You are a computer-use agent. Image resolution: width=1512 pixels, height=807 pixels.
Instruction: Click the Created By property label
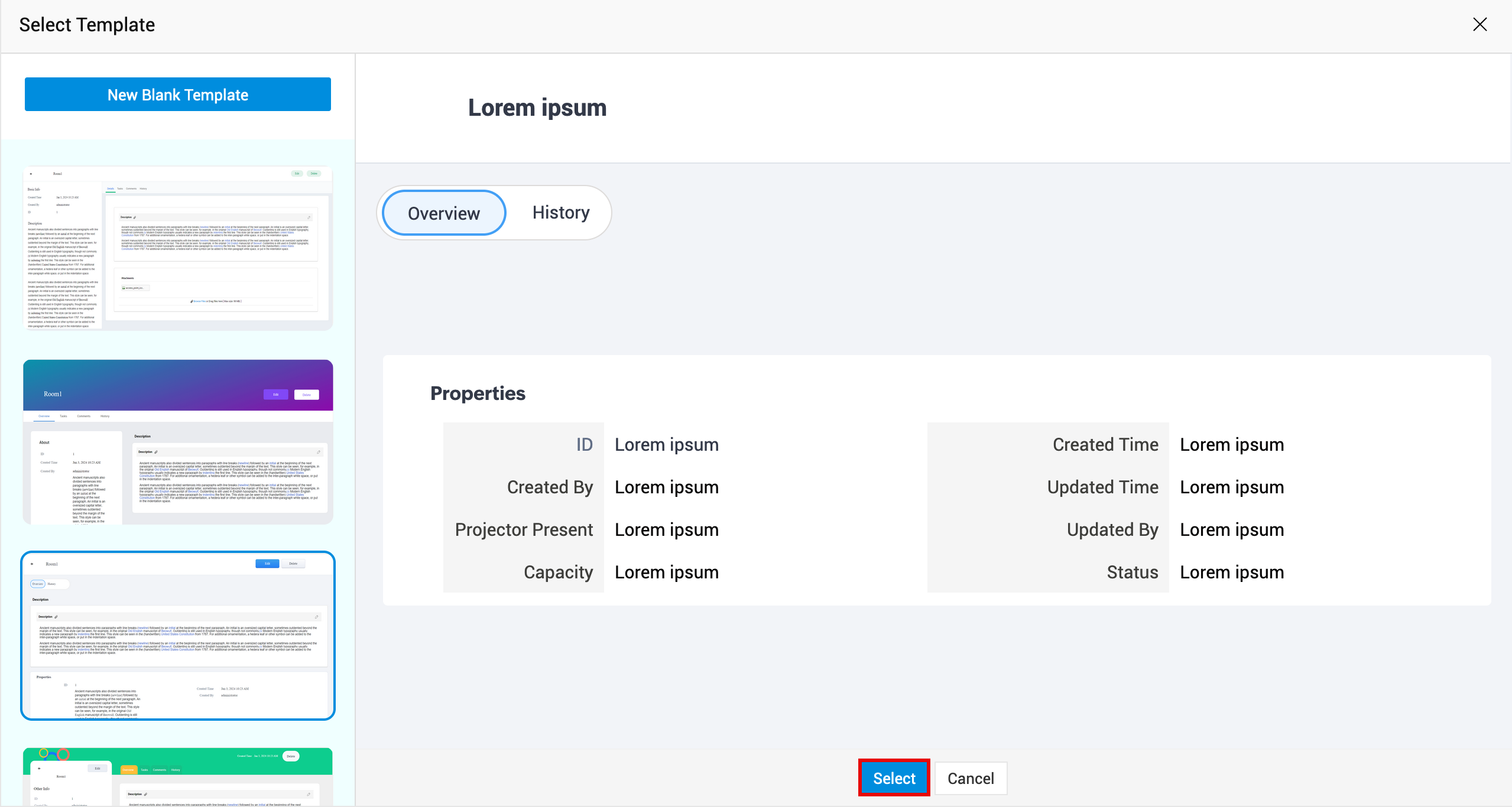click(550, 487)
